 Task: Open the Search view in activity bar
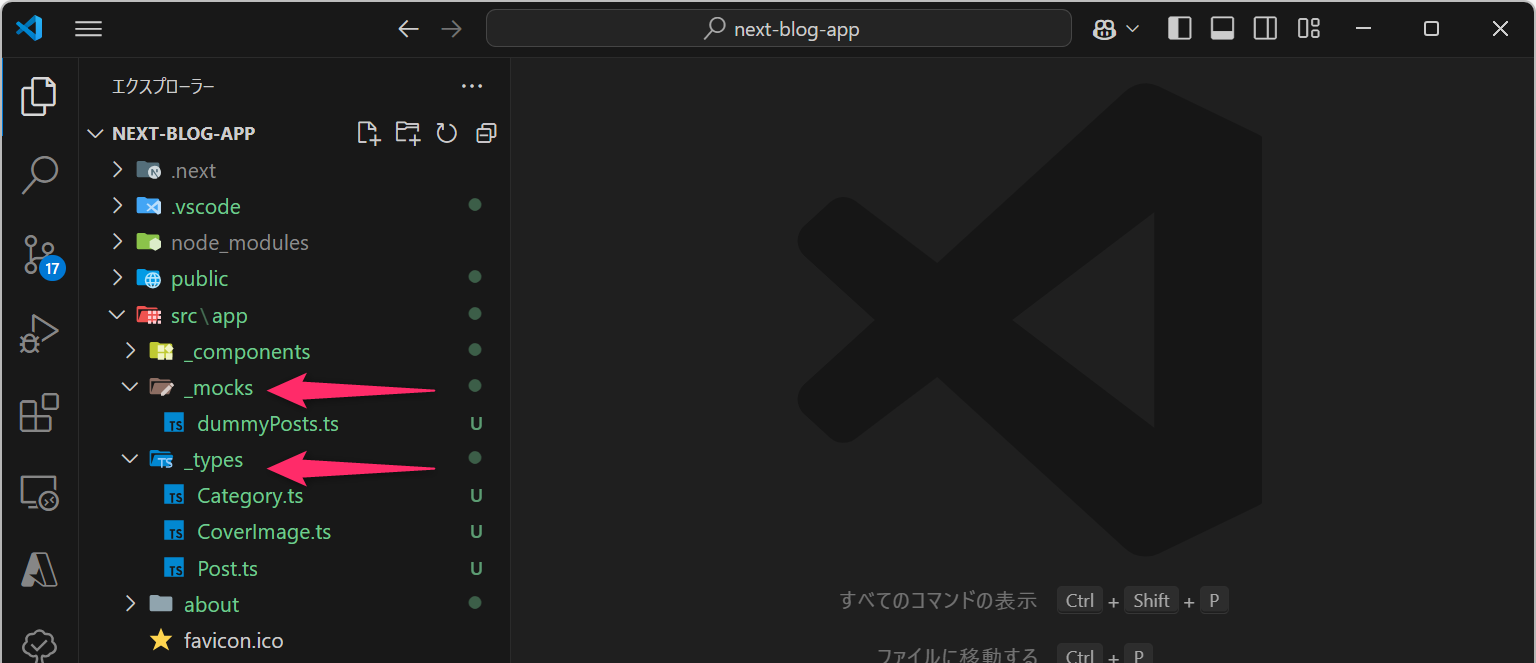[39, 175]
